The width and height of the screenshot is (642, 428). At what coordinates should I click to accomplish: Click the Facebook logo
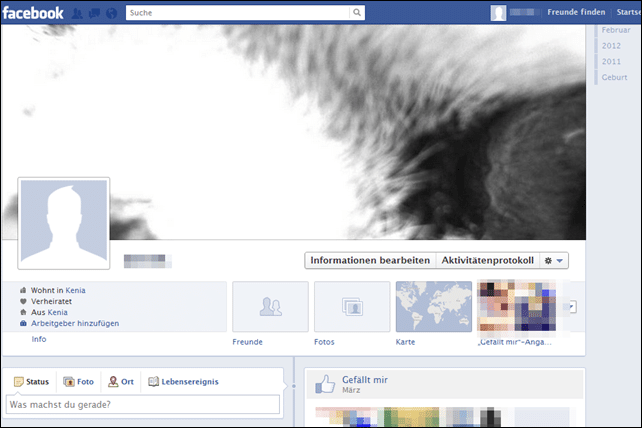tap(33, 13)
